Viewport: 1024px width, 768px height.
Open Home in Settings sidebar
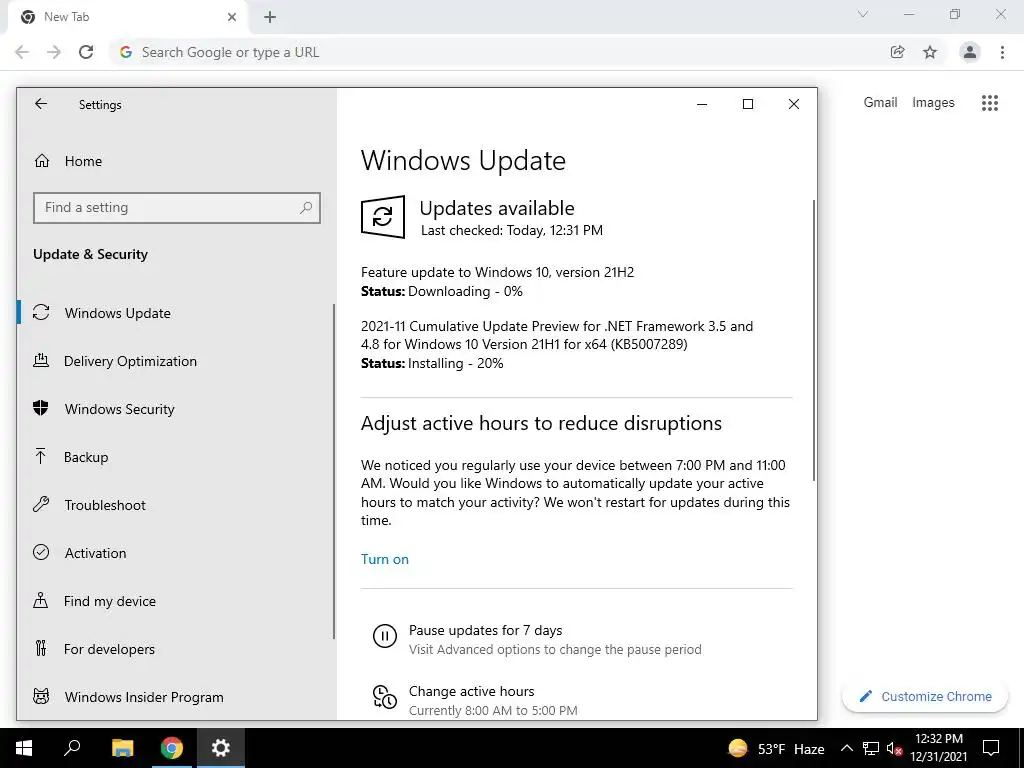coord(83,161)
